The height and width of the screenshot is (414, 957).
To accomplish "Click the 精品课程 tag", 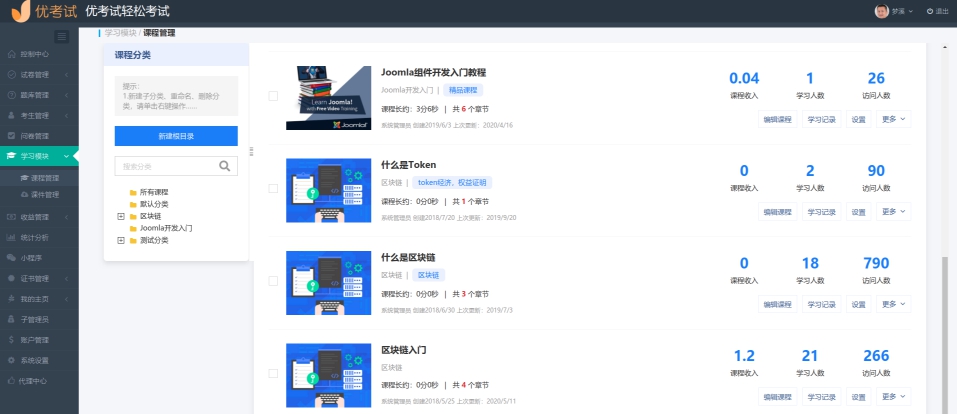I will [x=463, y=90].
